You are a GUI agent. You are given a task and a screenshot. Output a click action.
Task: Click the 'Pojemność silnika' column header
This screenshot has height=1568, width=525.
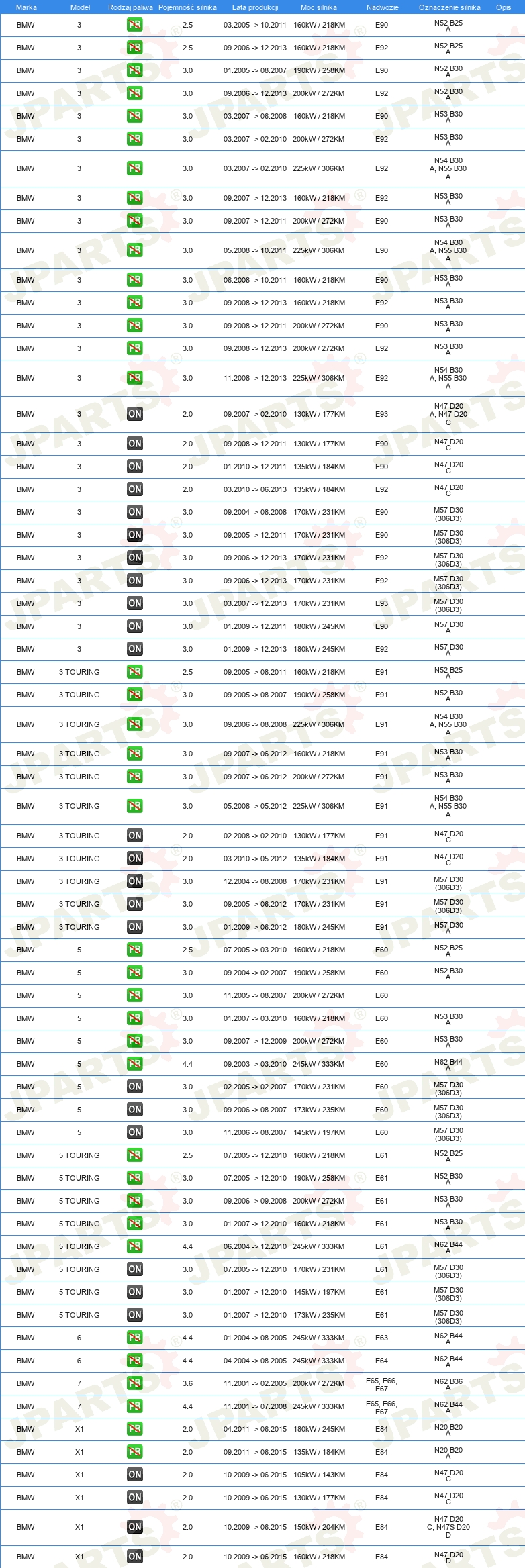(187, 7)
